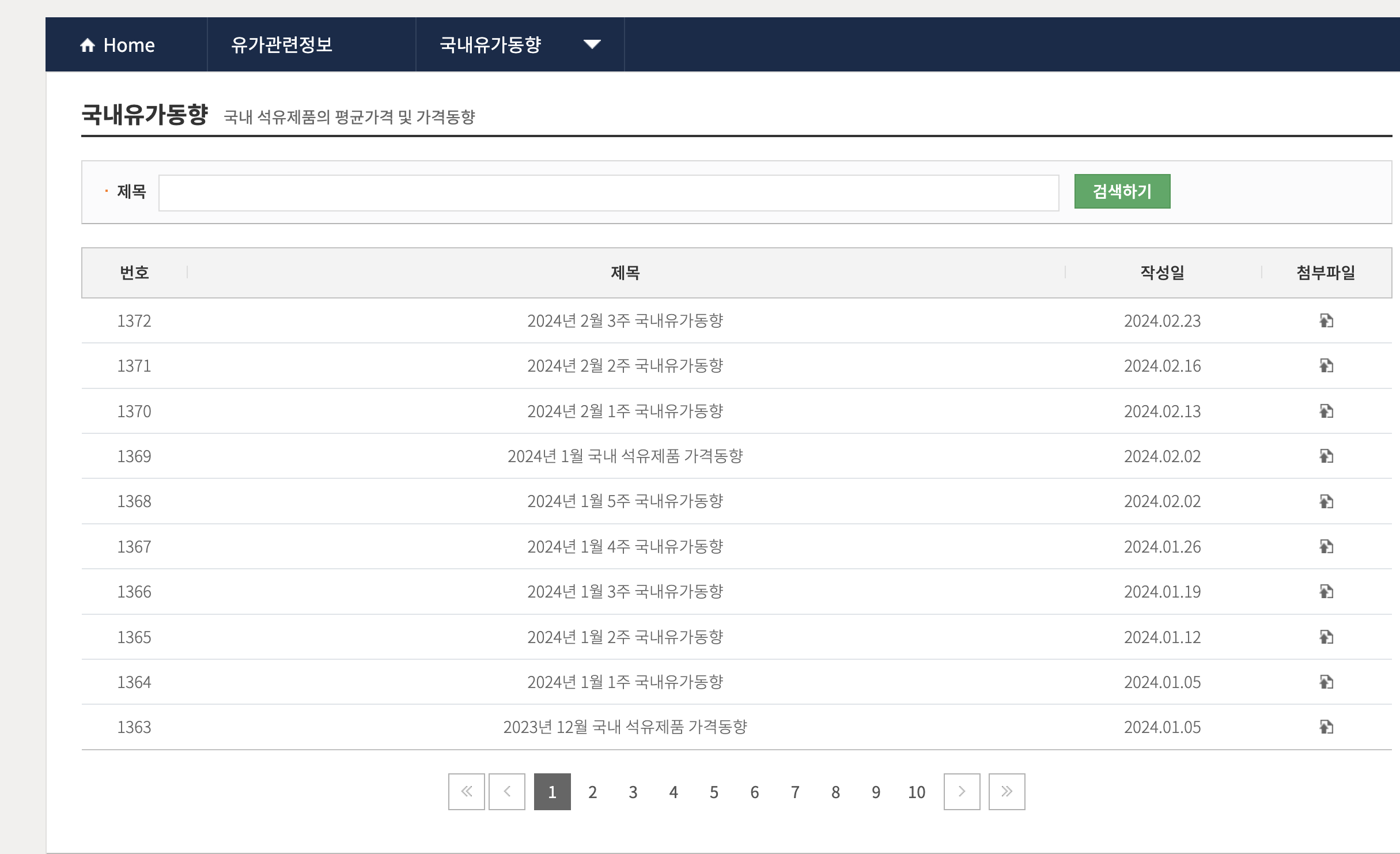Download attachment for post number 1371
The height and width of the screenshot is (854, 1400).
pyautogui.click(x=1326, y=365)
